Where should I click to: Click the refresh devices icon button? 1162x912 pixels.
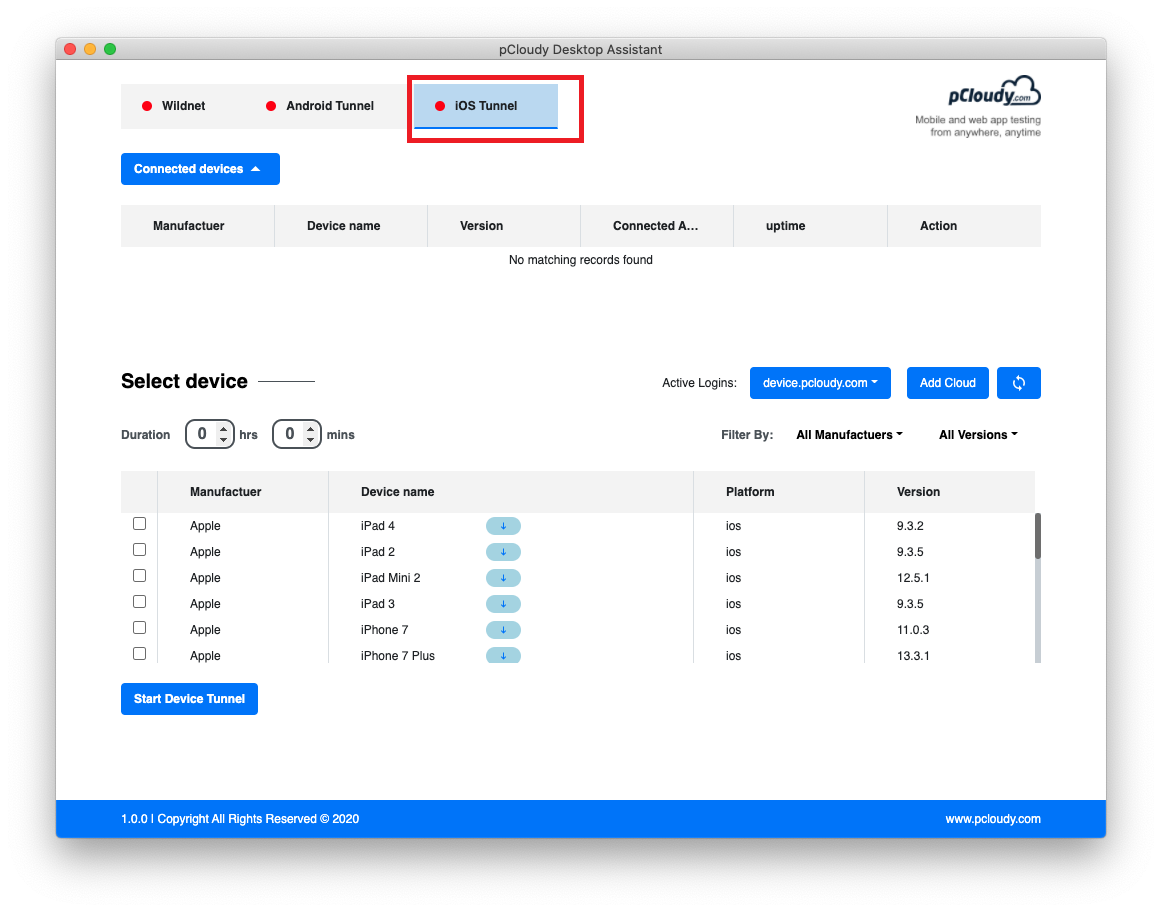[x=1018, y=383]
